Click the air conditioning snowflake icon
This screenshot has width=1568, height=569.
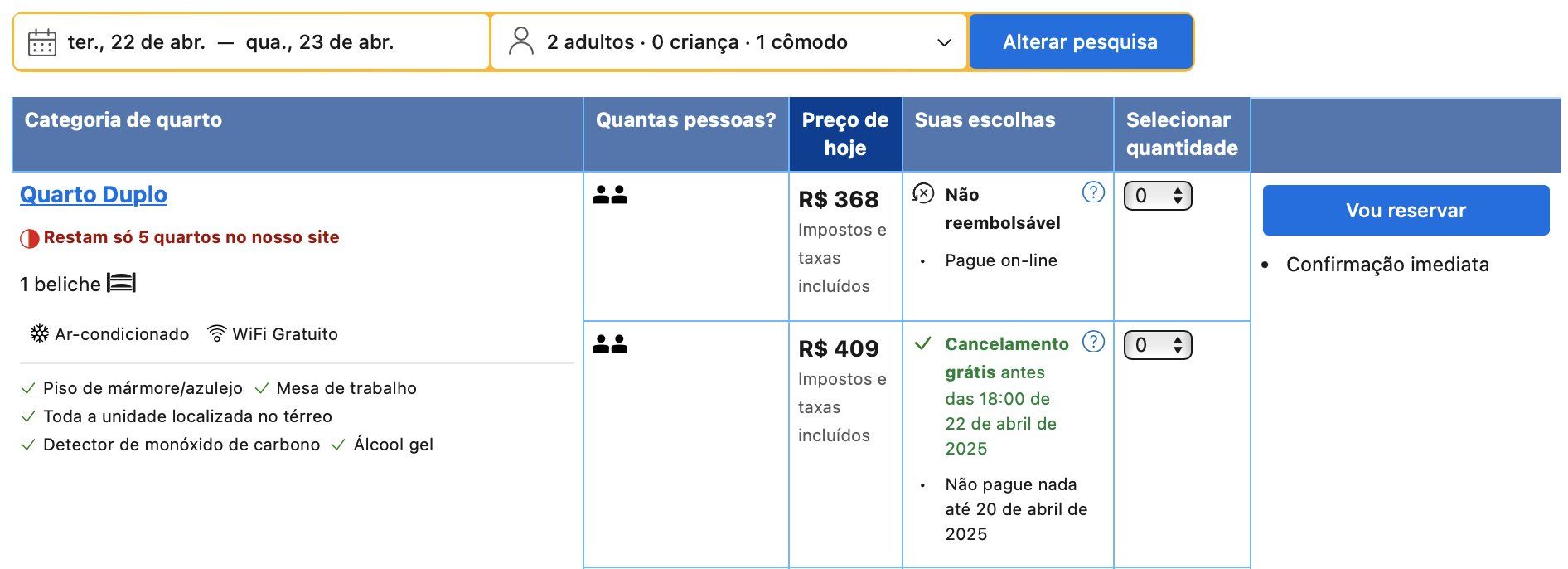[x=40, y=333]
